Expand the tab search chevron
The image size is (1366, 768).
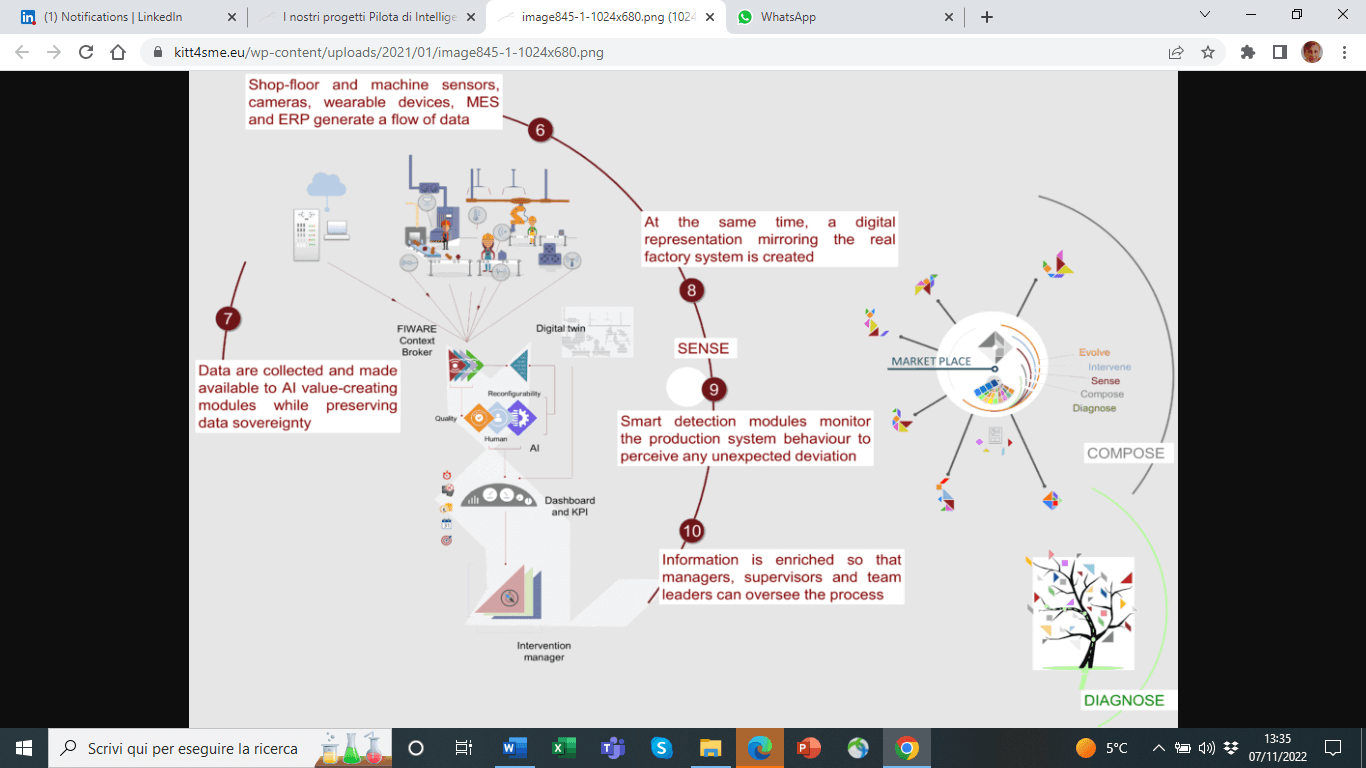pos(1205,15)
